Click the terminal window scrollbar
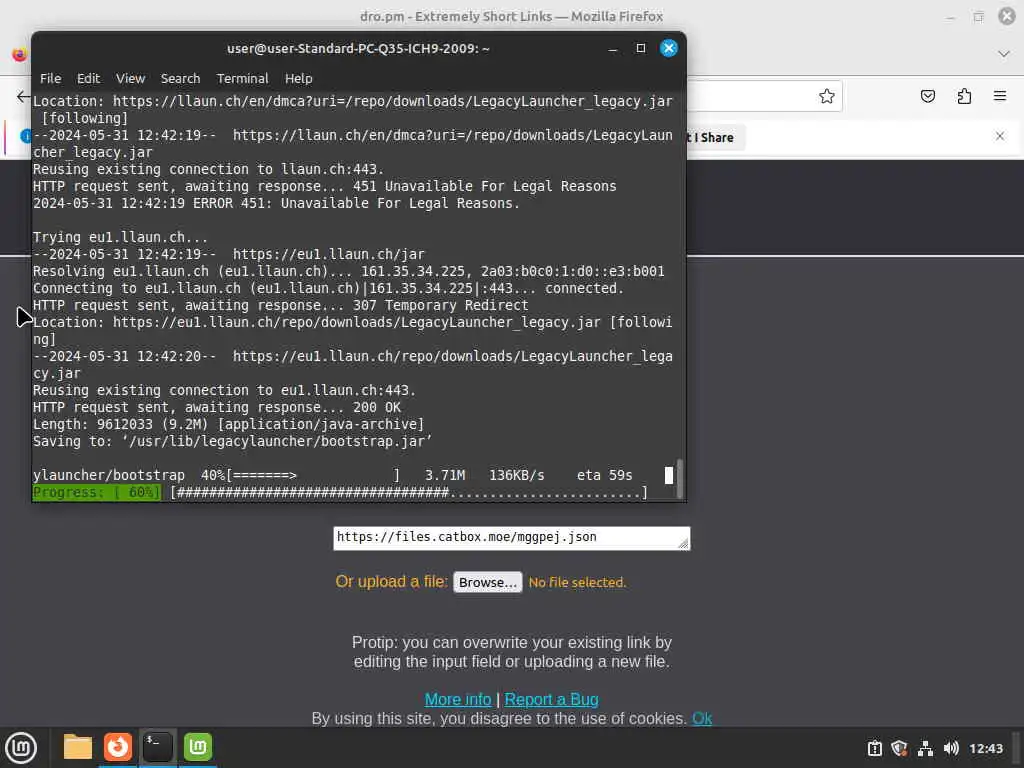The width and height of the screenshot is (1024, 768). coord(680,478)
